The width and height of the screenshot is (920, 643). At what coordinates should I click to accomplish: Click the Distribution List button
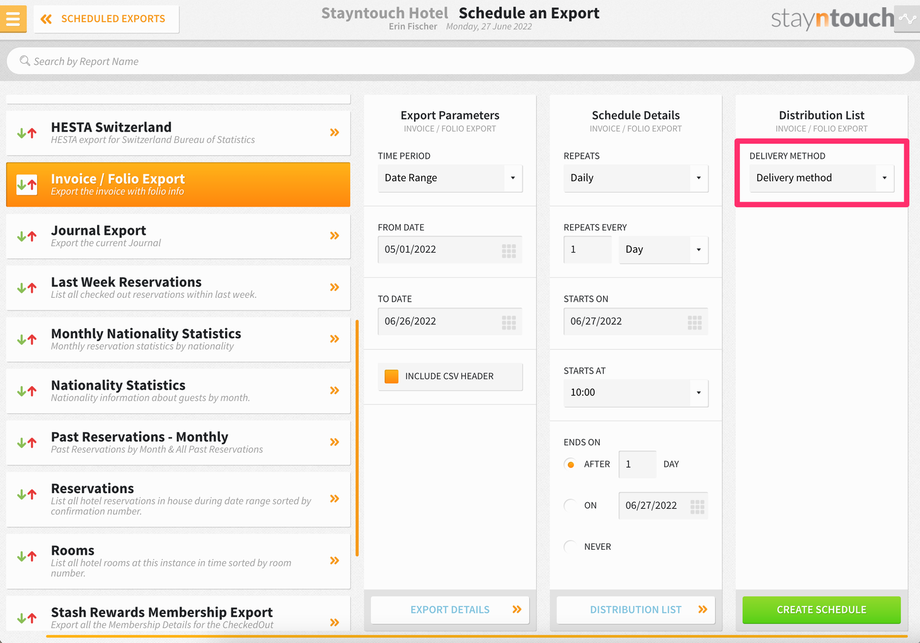[x=635, y=610]
